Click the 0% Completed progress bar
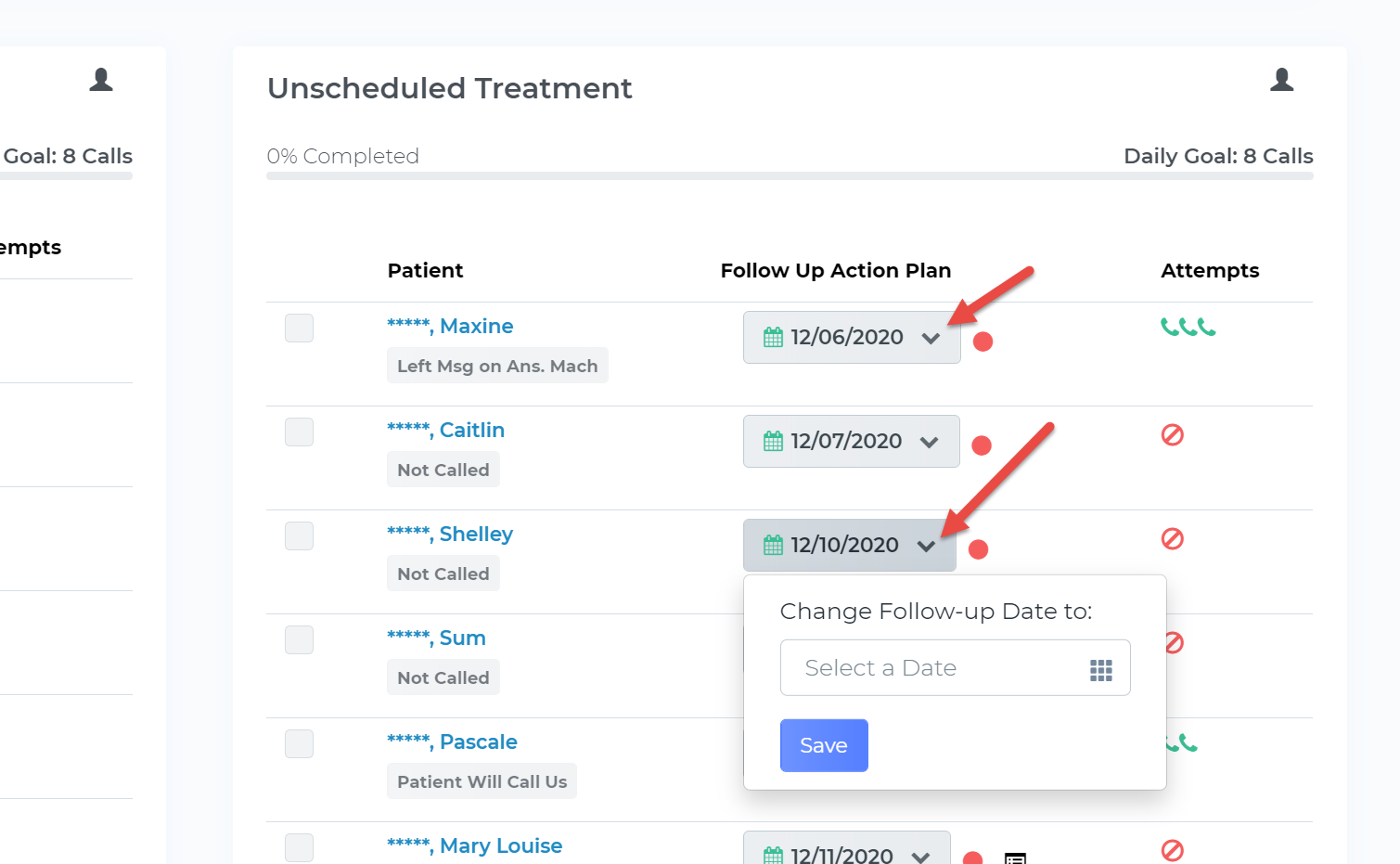The image size is (1400, 864). point(790,174)
